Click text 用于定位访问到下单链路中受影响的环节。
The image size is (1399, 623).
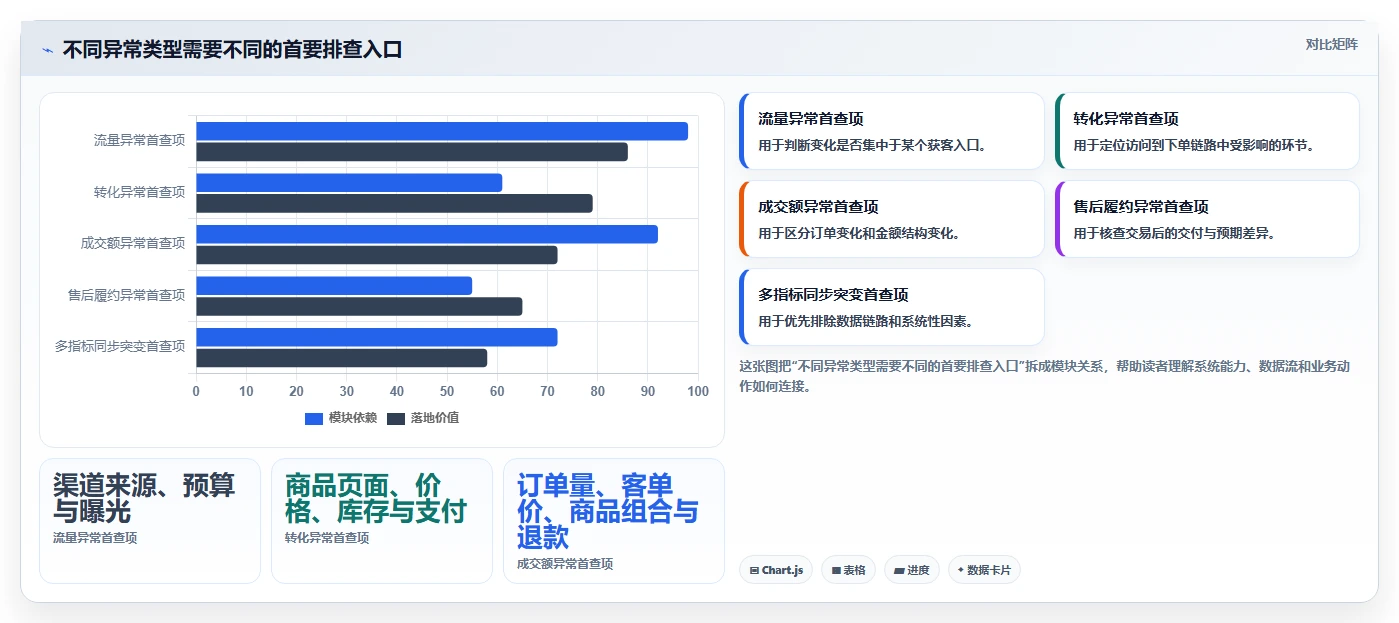click(x=1194, y=145)
